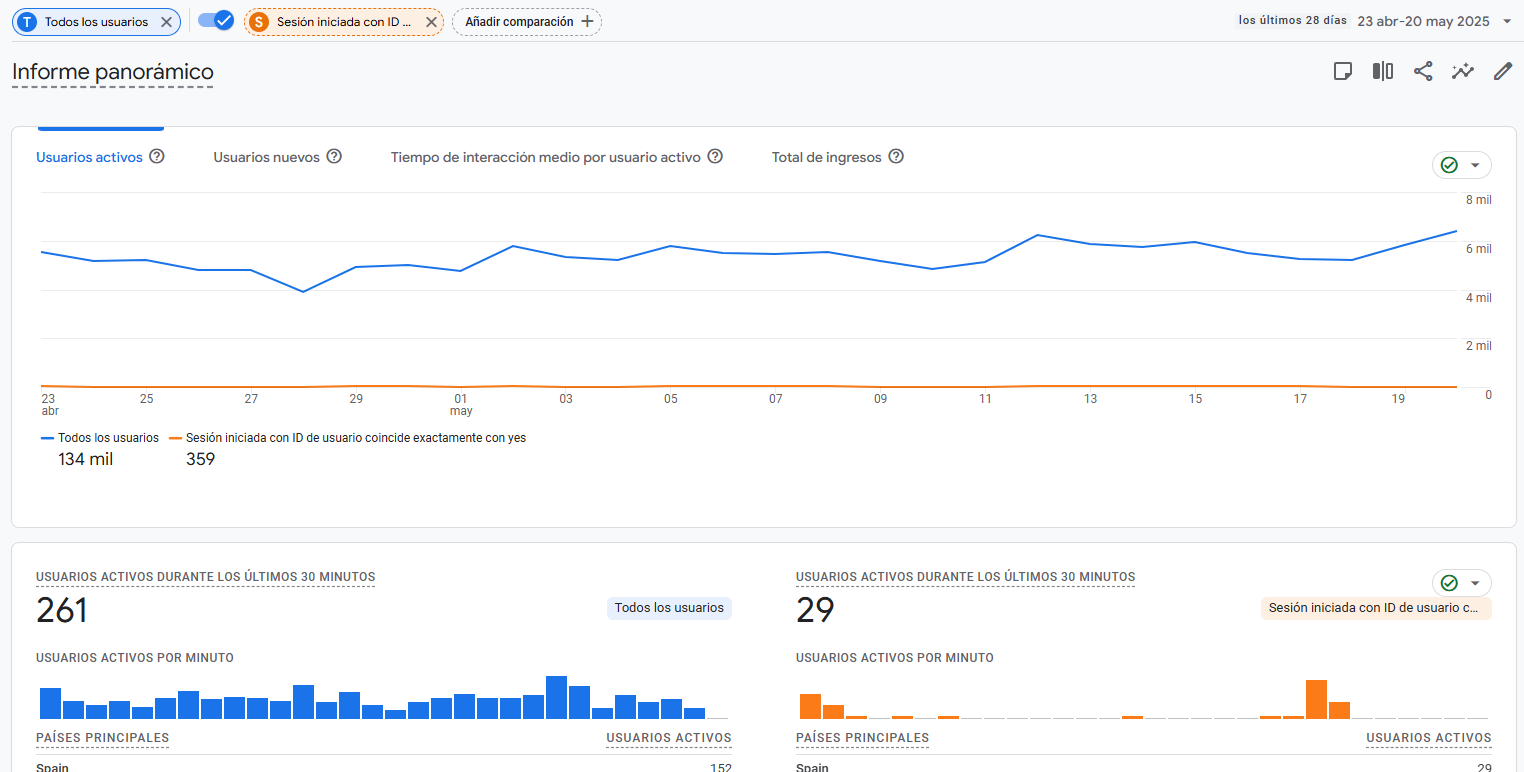The height and width of the screenshot is (772, 1524).
Task: Open the notes icon in report header
Action: (1343, 71)
